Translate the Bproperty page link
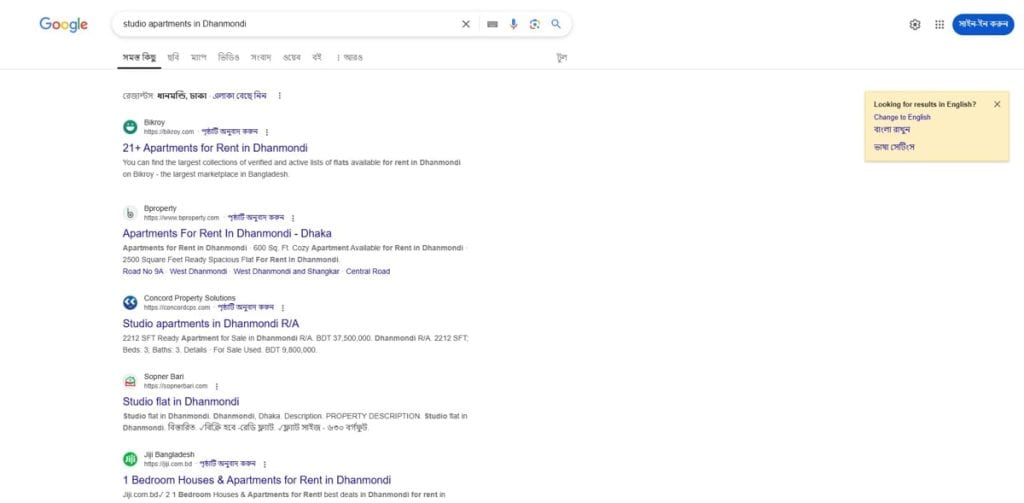 click(255, 218)
